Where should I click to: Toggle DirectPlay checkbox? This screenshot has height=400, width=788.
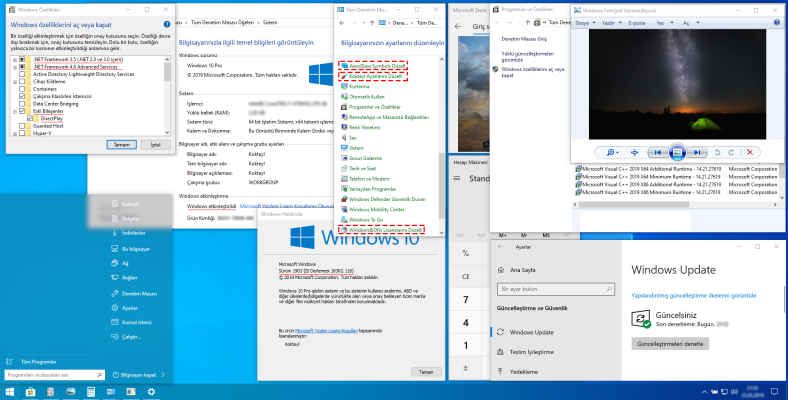click(30, 119)
